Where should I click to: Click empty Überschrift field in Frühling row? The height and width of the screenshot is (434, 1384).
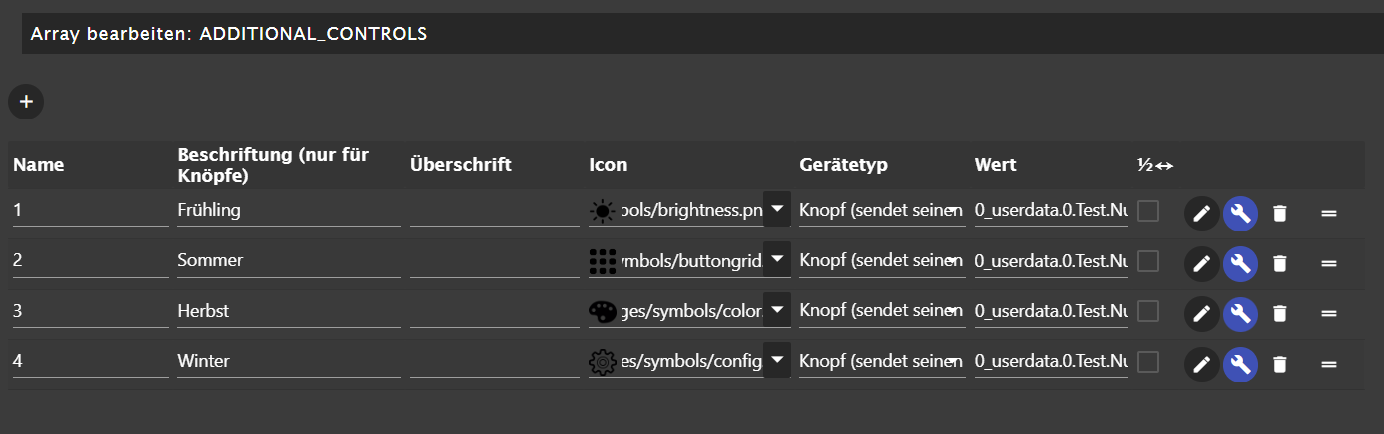tap(494, 210)
